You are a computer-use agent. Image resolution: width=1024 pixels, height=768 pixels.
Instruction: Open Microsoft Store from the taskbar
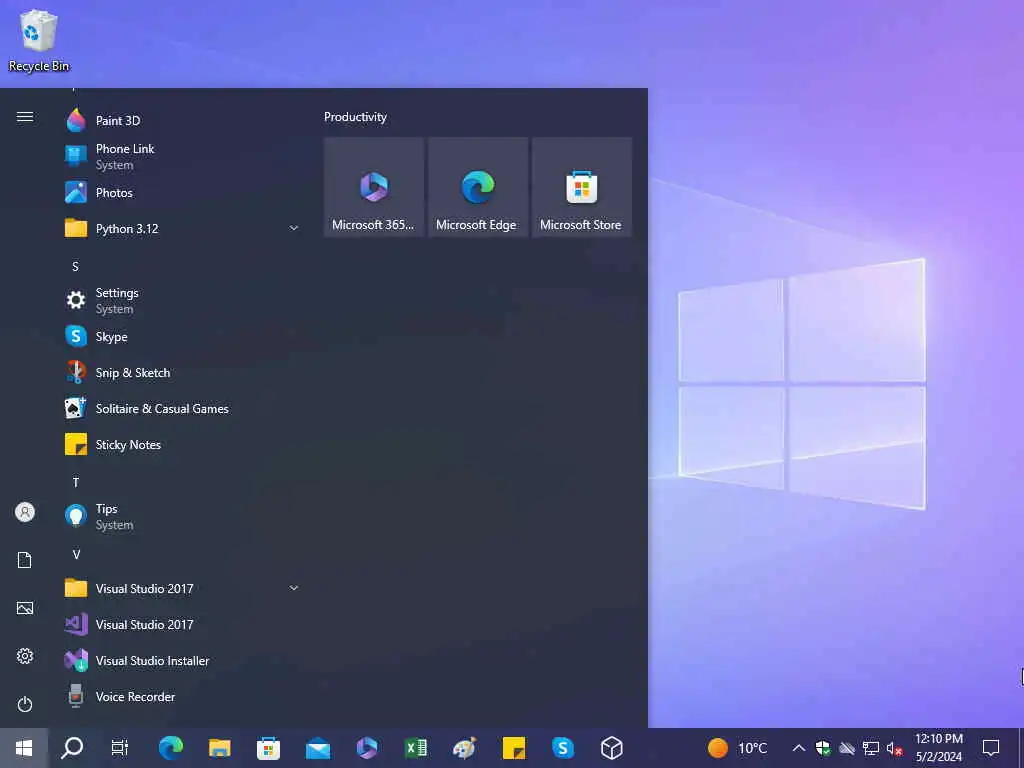pos(268,748)
